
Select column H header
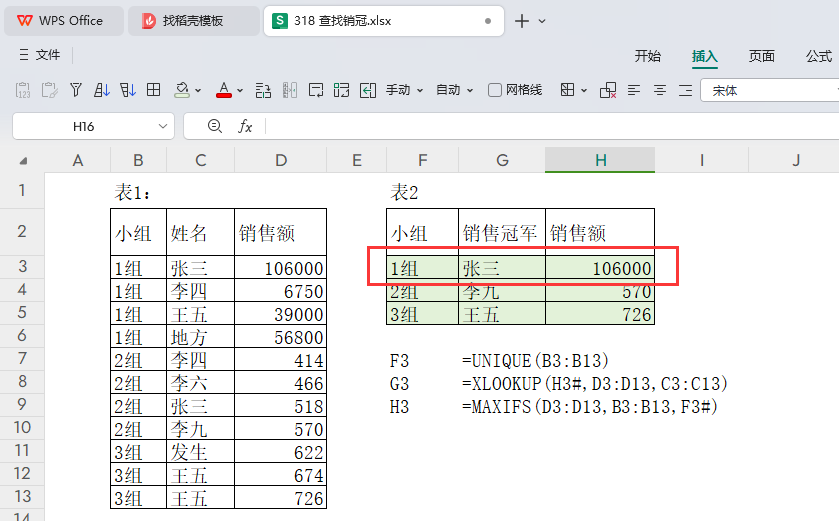tap(600, 160)
